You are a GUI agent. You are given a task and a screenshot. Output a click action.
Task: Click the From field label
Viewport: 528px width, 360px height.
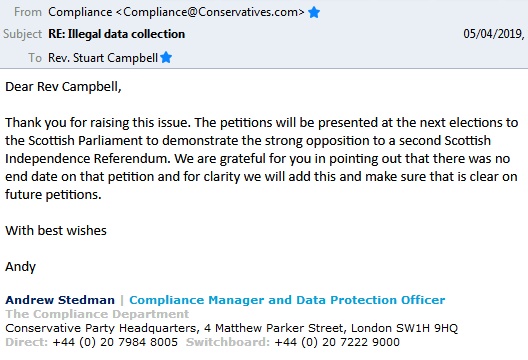28,12
